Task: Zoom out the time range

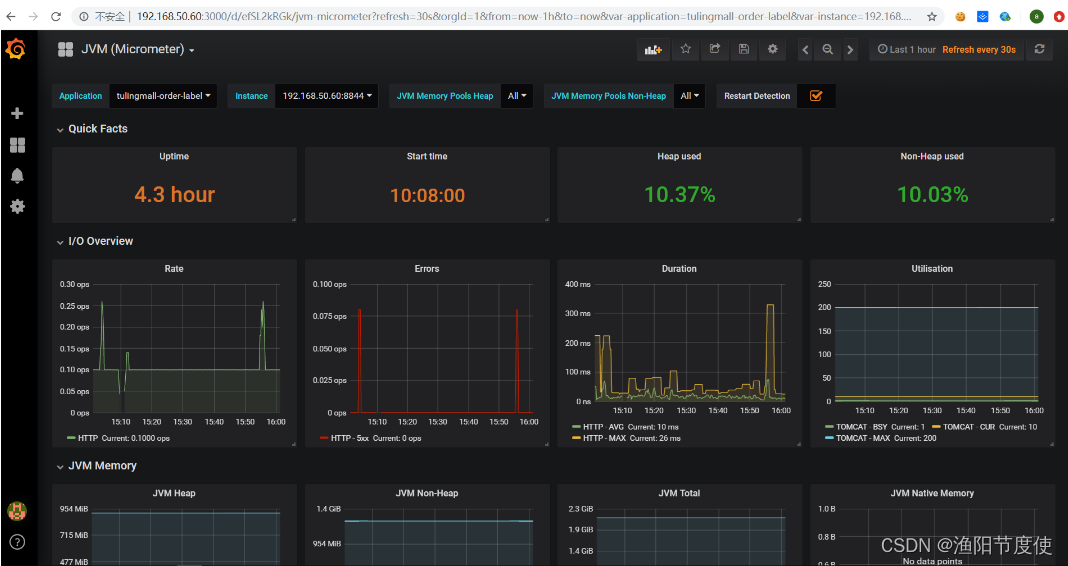Action: coord(828,50)
